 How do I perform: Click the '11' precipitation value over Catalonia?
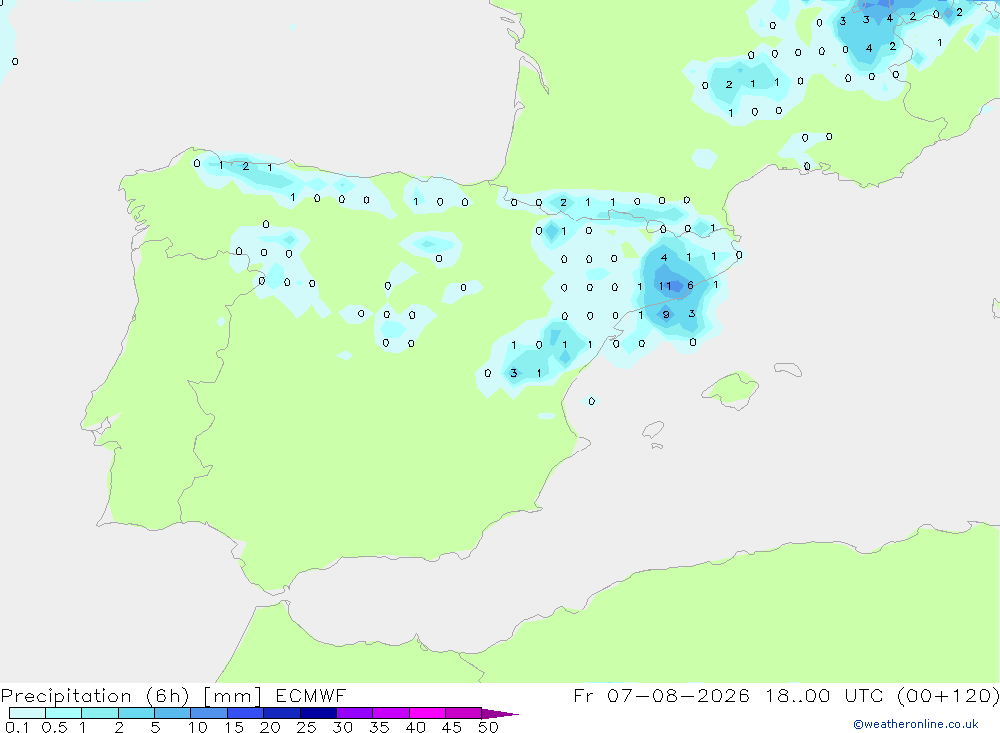665,286
